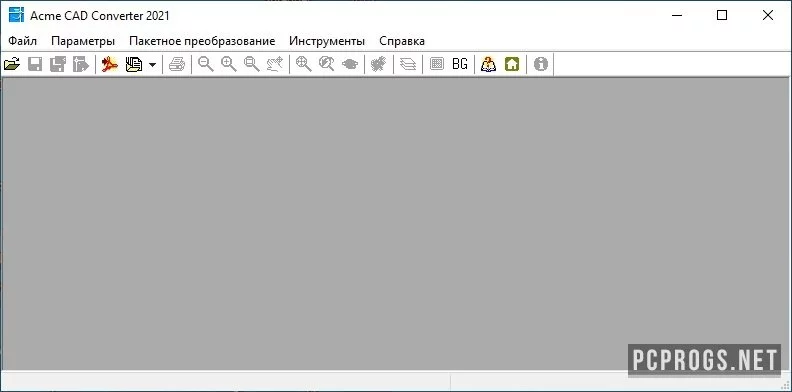This screenshot has height=392, width=792.
Task: Click the Batch convert documents icon
Action: pyautogui.click(x=134, y=64)
